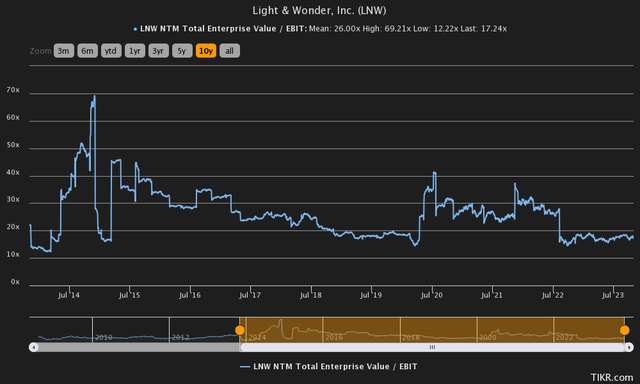The height and width of the screenshot is (384, 640).
Task: Click the navigator area near 2012
Action: 180,337
